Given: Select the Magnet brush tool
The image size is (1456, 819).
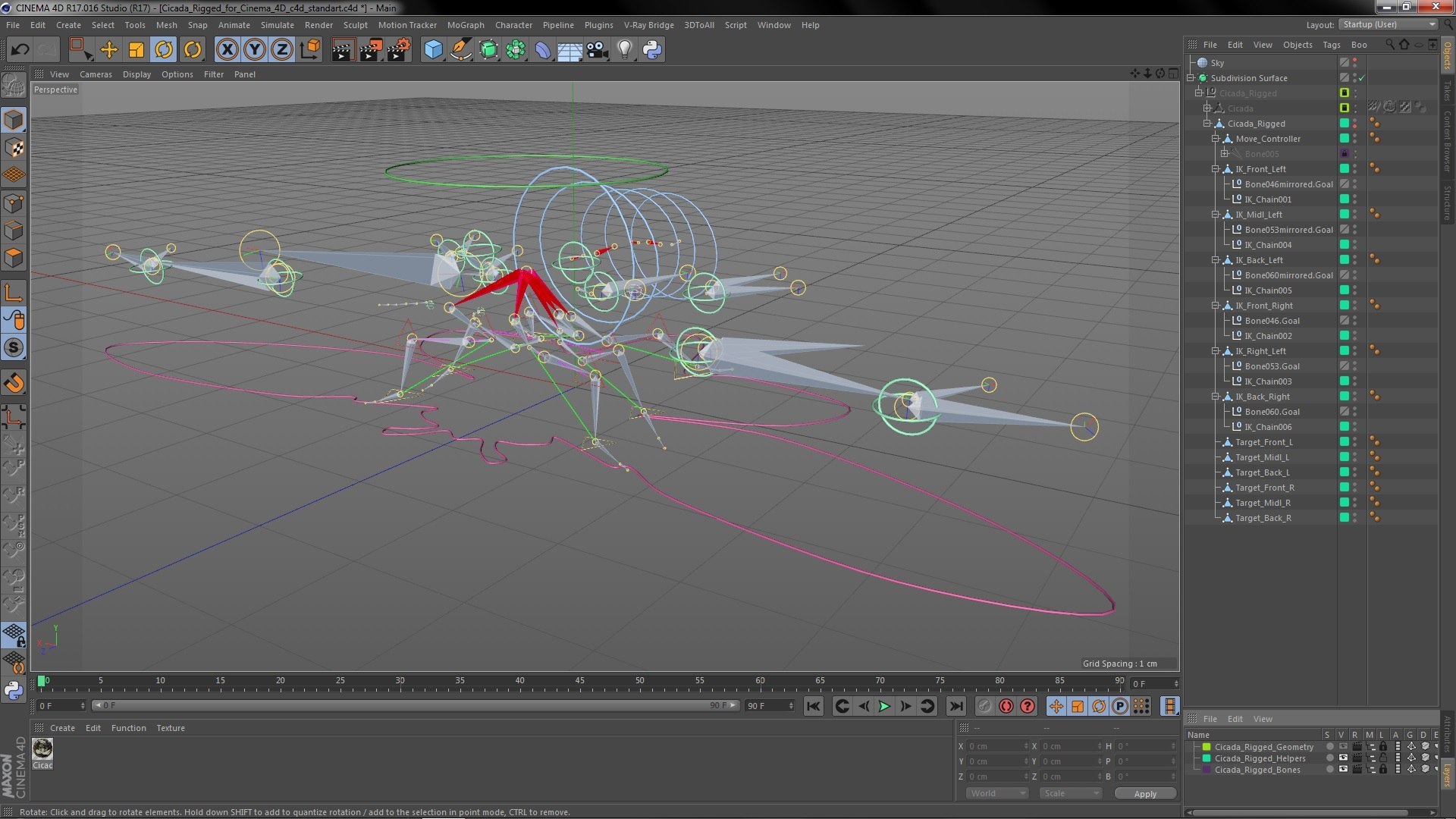Looking at the screenshot, I should (14, 383).
